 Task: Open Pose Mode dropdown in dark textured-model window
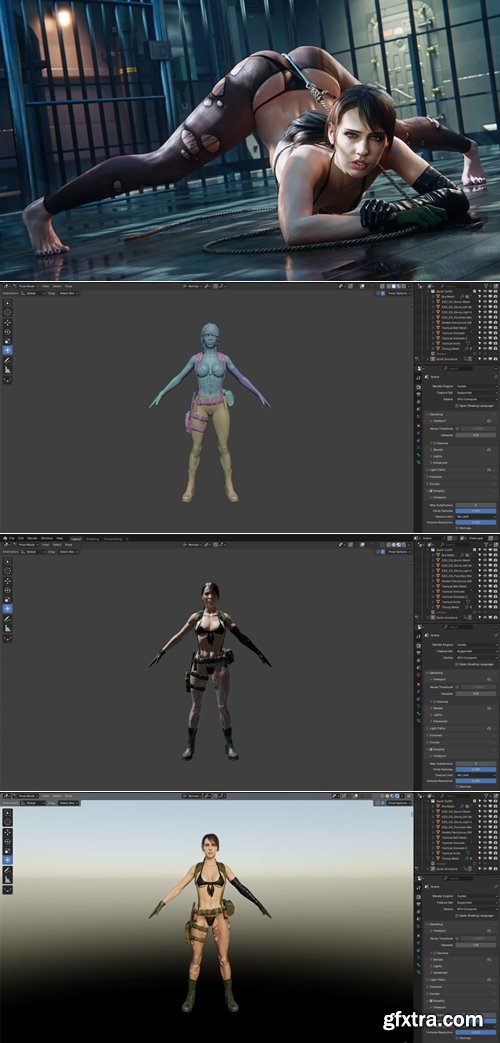click(27, 545)
